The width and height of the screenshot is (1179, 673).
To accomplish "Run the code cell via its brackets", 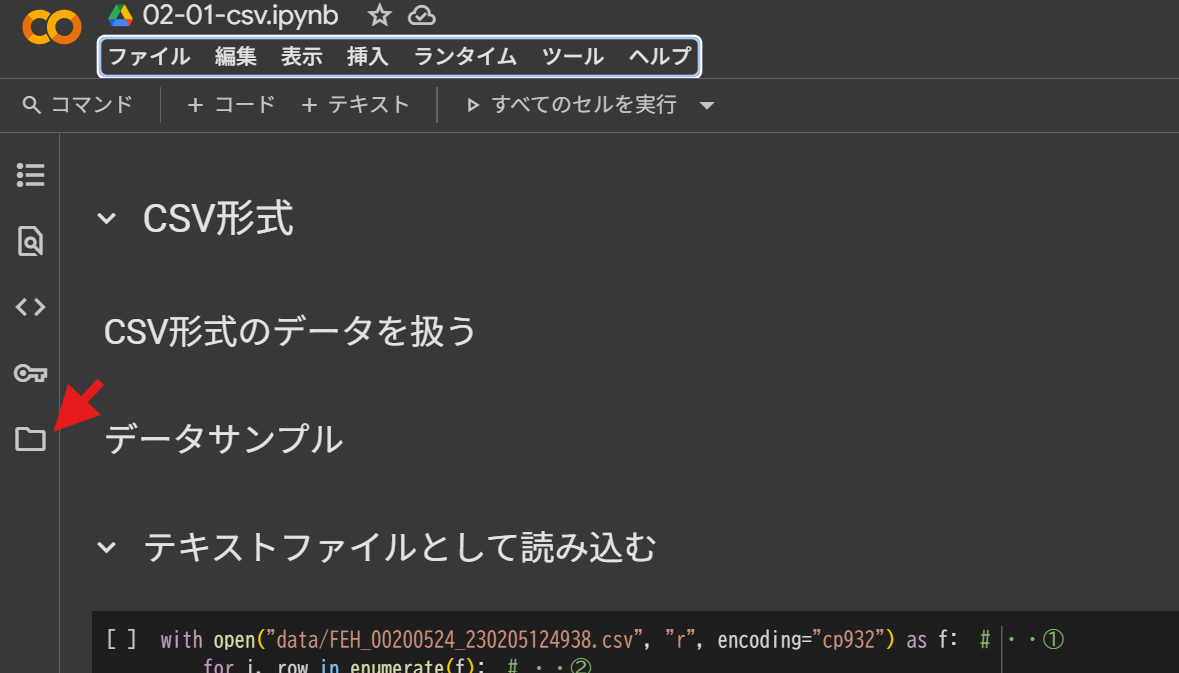I will [x=121, y=640].
